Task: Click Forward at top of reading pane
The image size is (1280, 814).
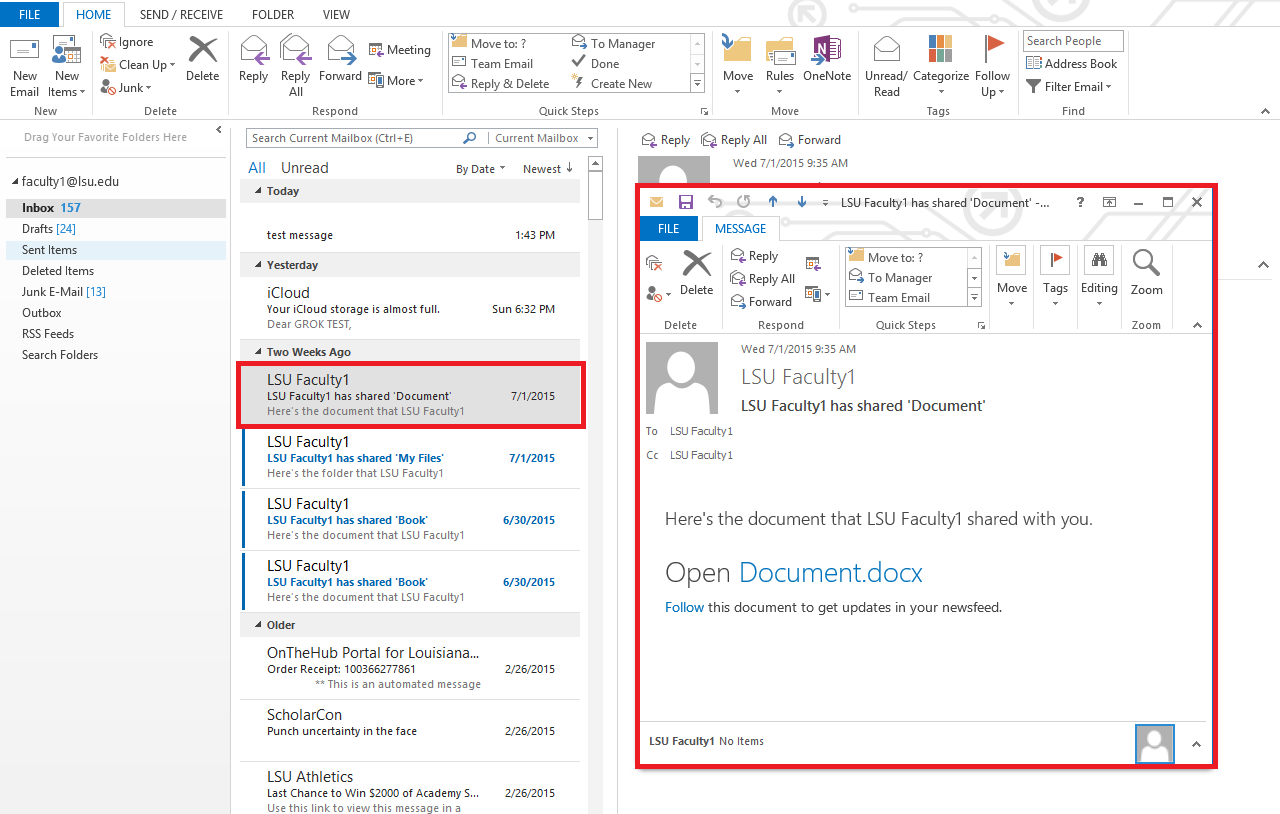Action: point(809,140)
